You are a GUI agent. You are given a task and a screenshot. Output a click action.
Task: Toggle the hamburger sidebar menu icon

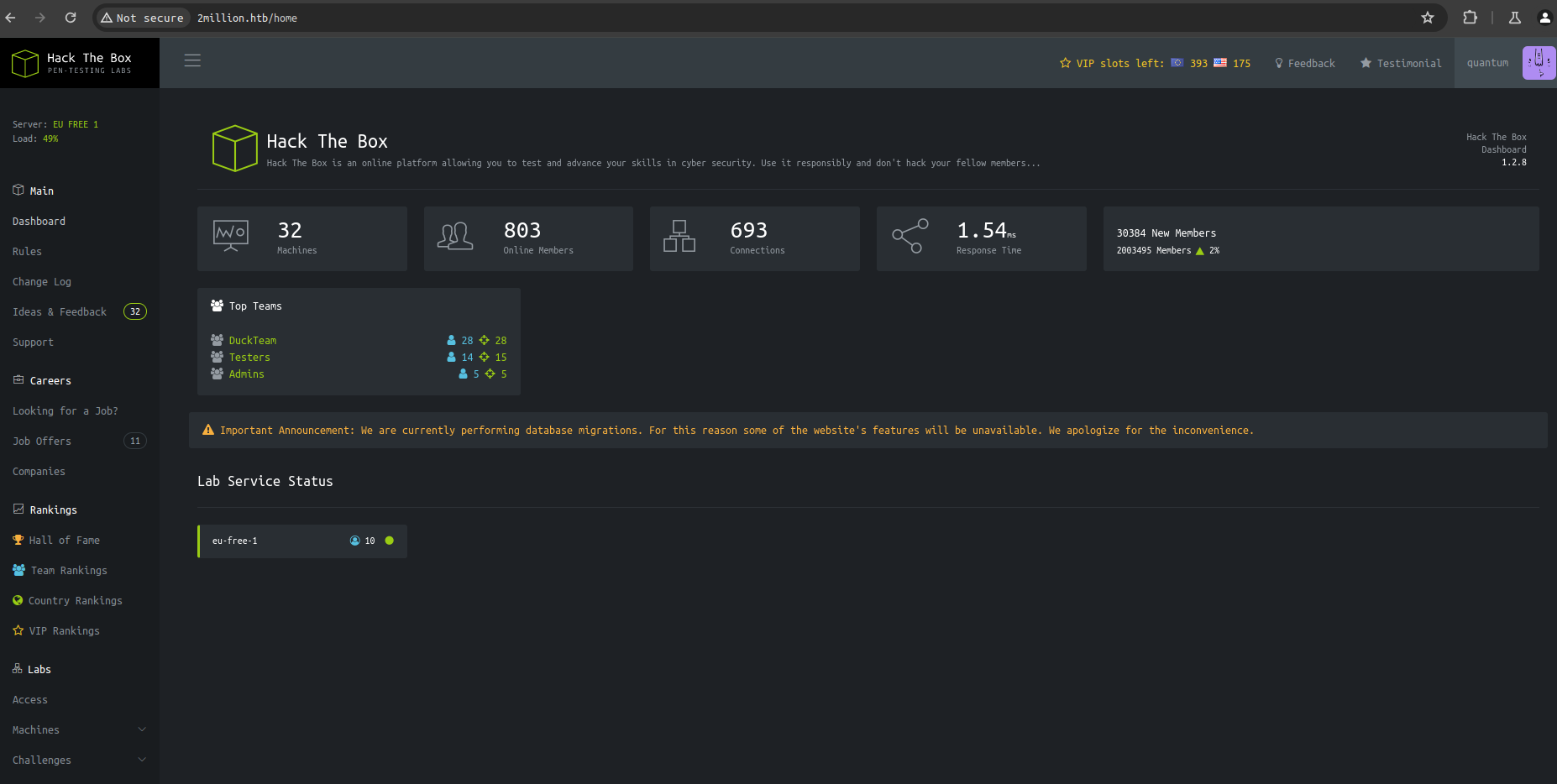click(x=192, y=60)
